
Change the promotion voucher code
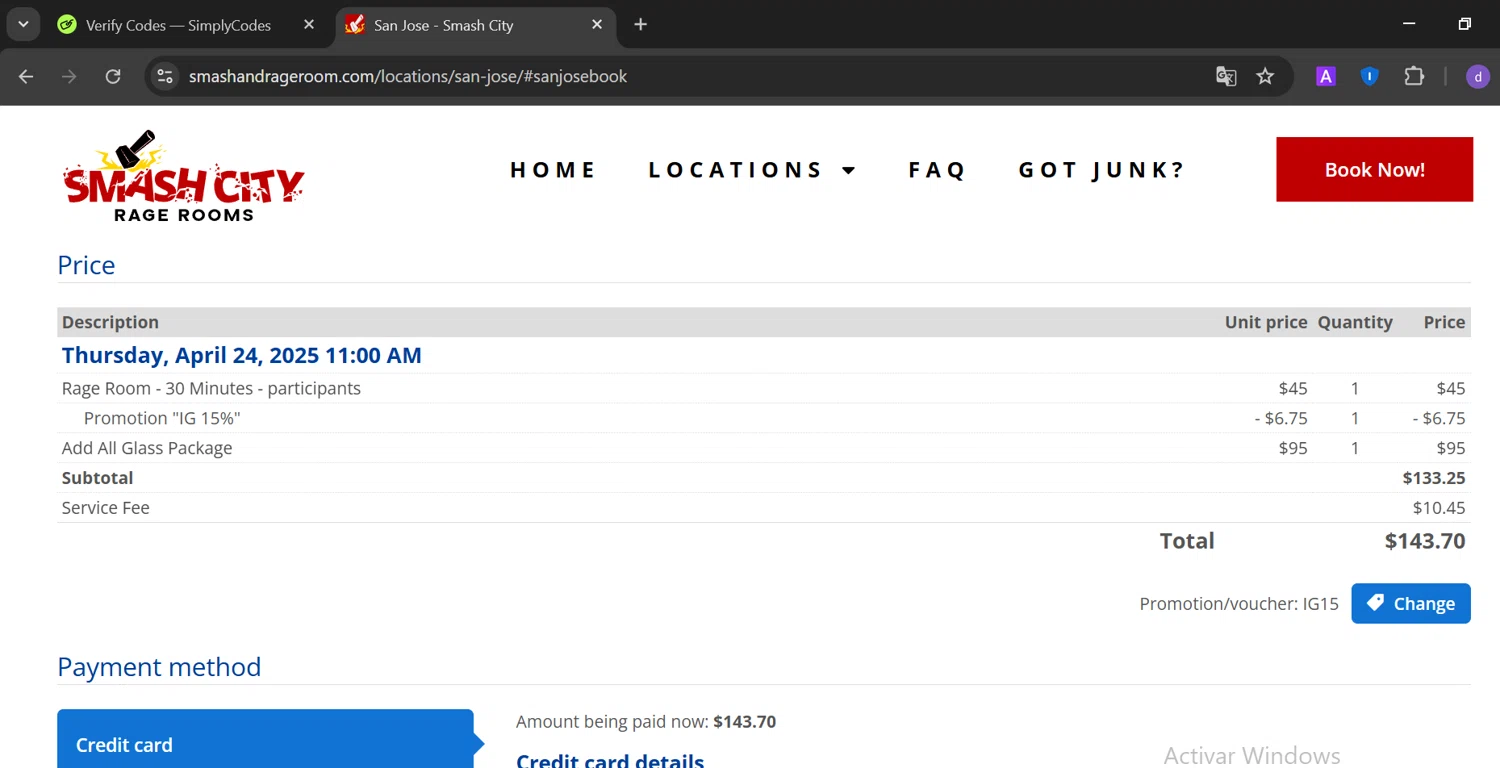(x=1411, y=603)
